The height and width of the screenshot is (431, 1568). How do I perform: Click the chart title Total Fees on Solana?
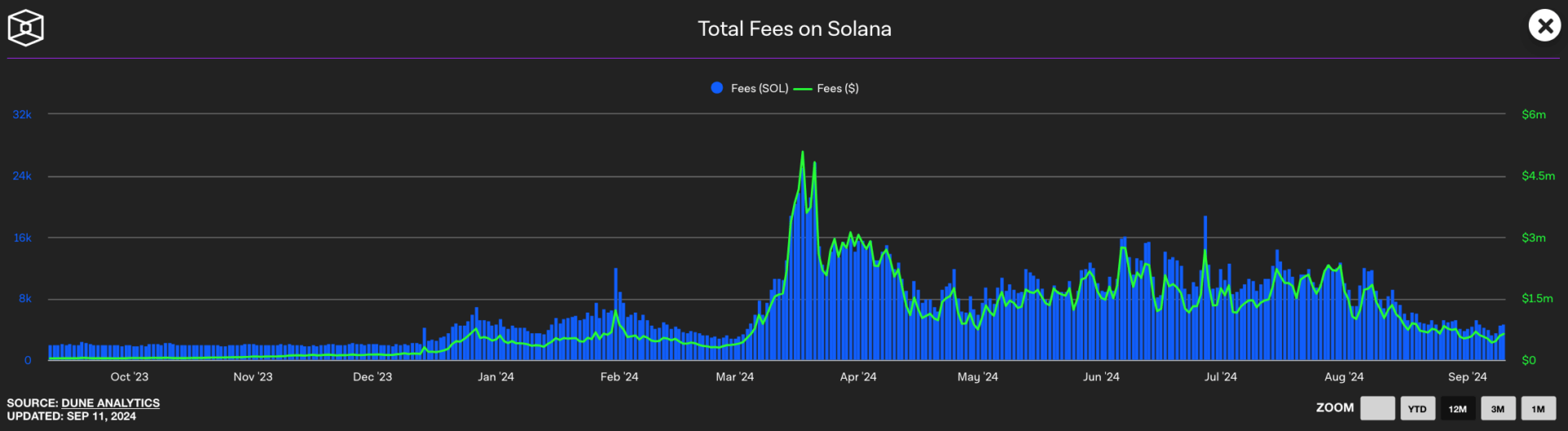pyautogui.click(x=794, y=29)
